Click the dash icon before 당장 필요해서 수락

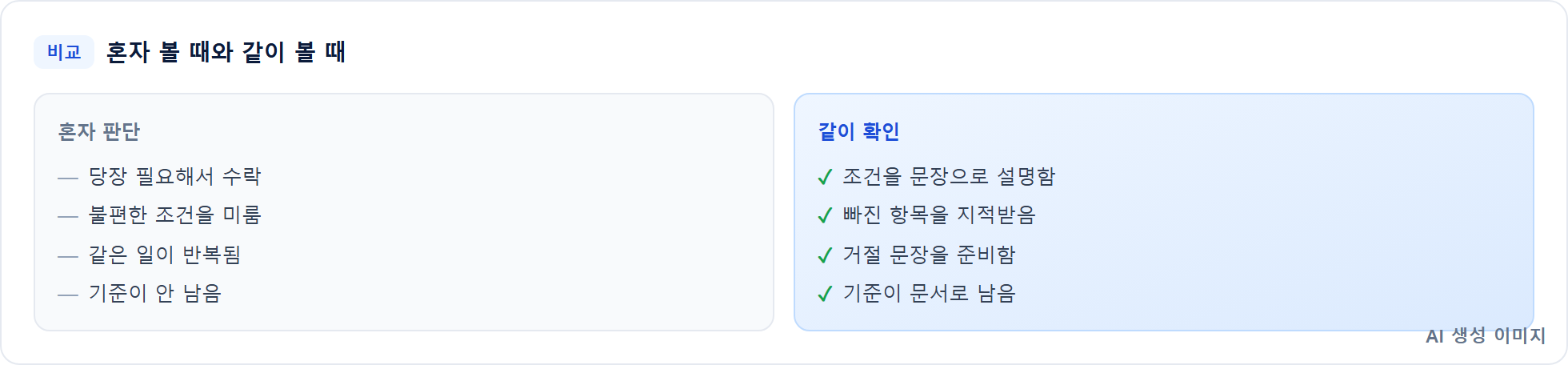[x=68, y=178]
